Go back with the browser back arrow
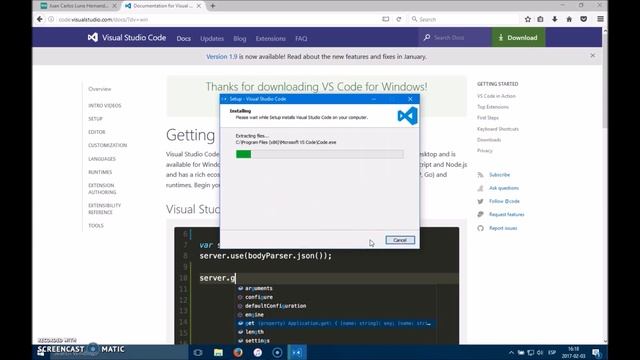 click(x=40, y=19)
